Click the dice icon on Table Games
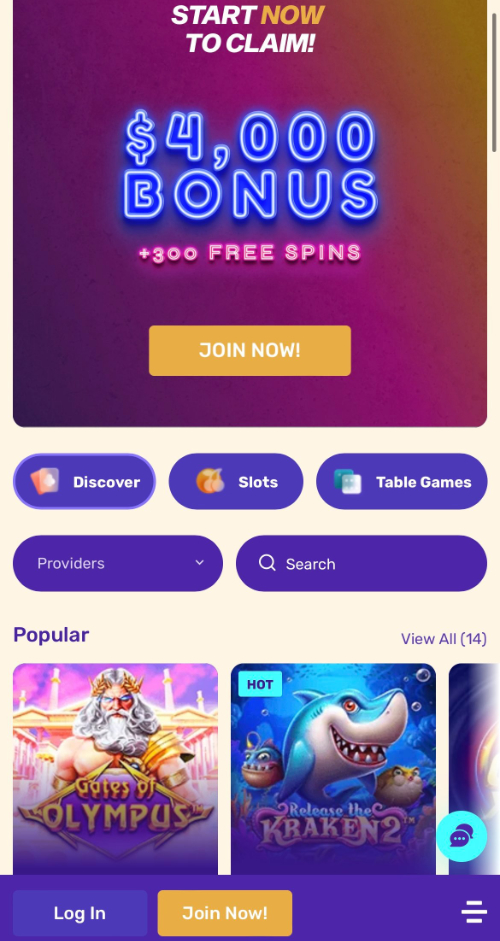Screen dimensions: 500x941 tap(348, 481)
